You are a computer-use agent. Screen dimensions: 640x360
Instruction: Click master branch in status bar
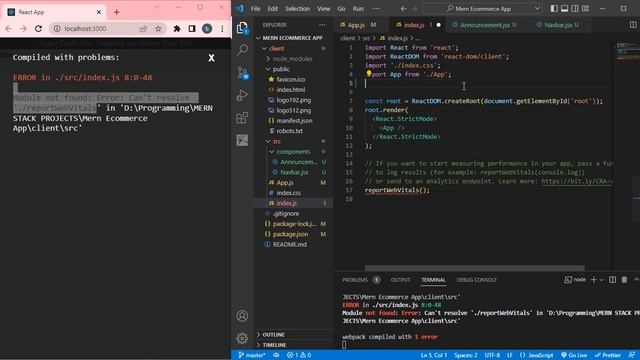[x=252, y=355]
